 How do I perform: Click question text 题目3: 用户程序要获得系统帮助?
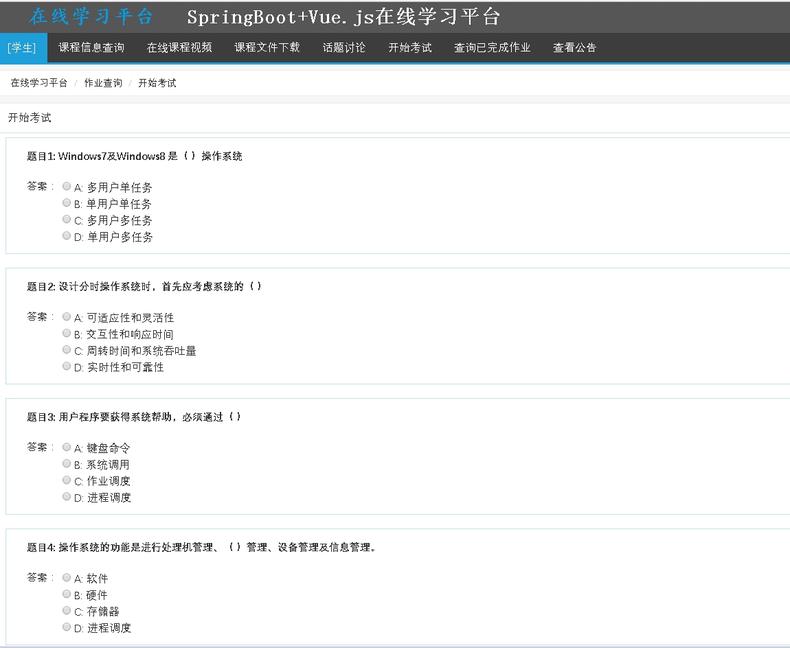[x=134, y=417]
